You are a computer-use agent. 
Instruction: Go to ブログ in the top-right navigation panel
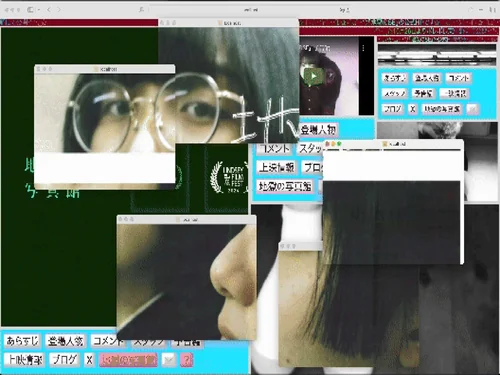click(392, 109)
